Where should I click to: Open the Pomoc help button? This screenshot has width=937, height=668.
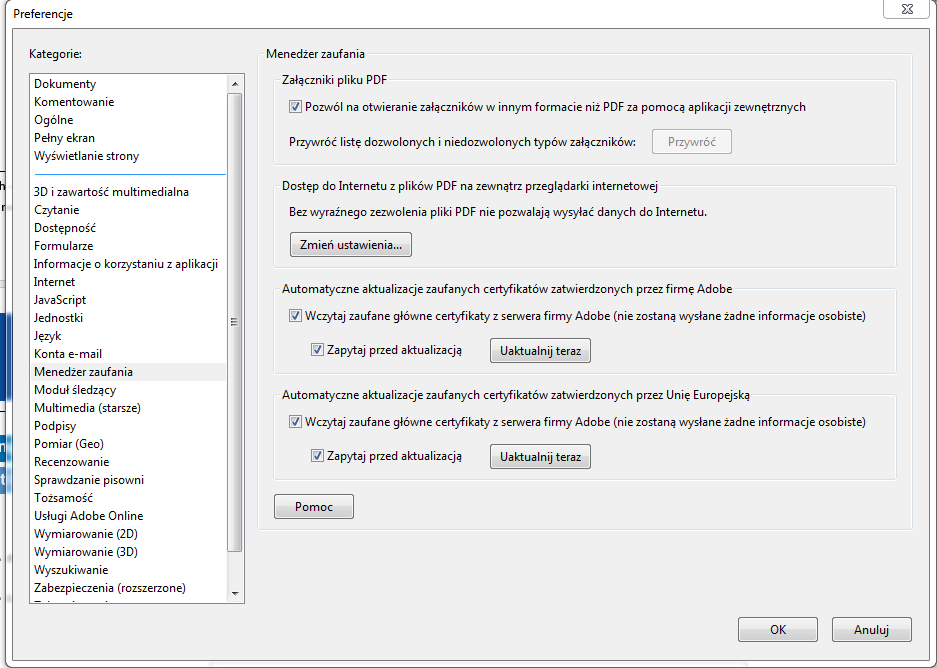[x=314, y=507]
